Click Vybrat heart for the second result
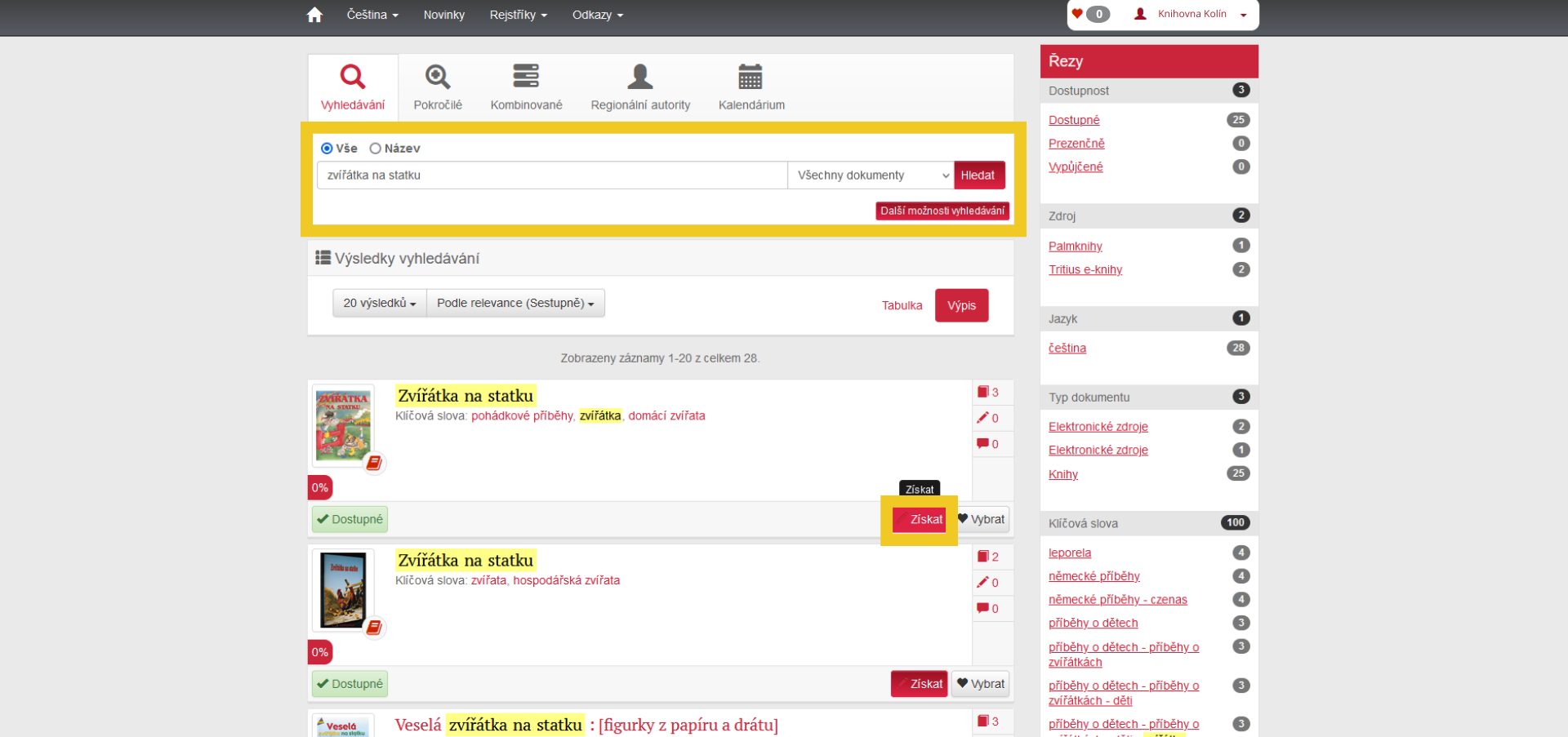1568x737 pixels. (x=981, y=684)
